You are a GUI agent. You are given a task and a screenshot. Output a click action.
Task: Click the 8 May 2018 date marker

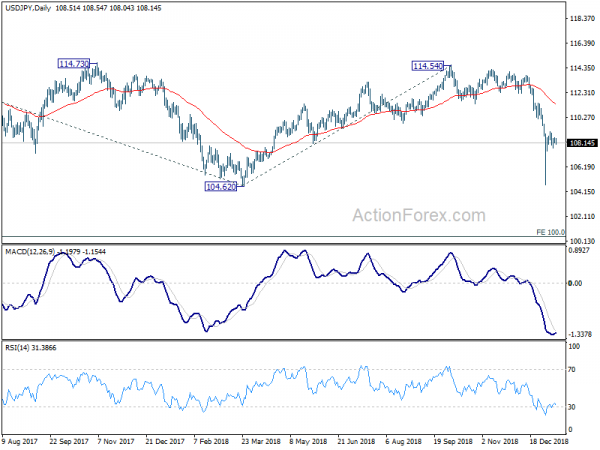tap(308, 442)
